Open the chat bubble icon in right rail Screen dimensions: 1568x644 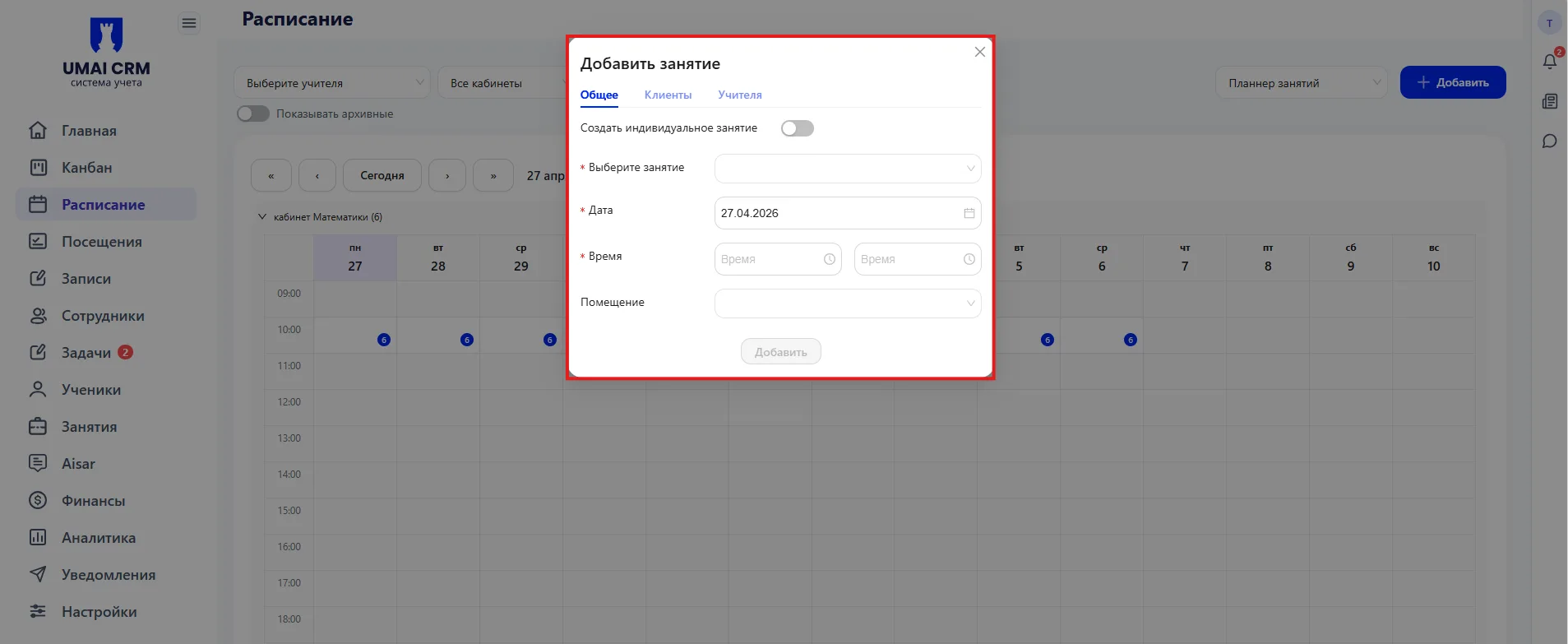[x=1550, y=141]
